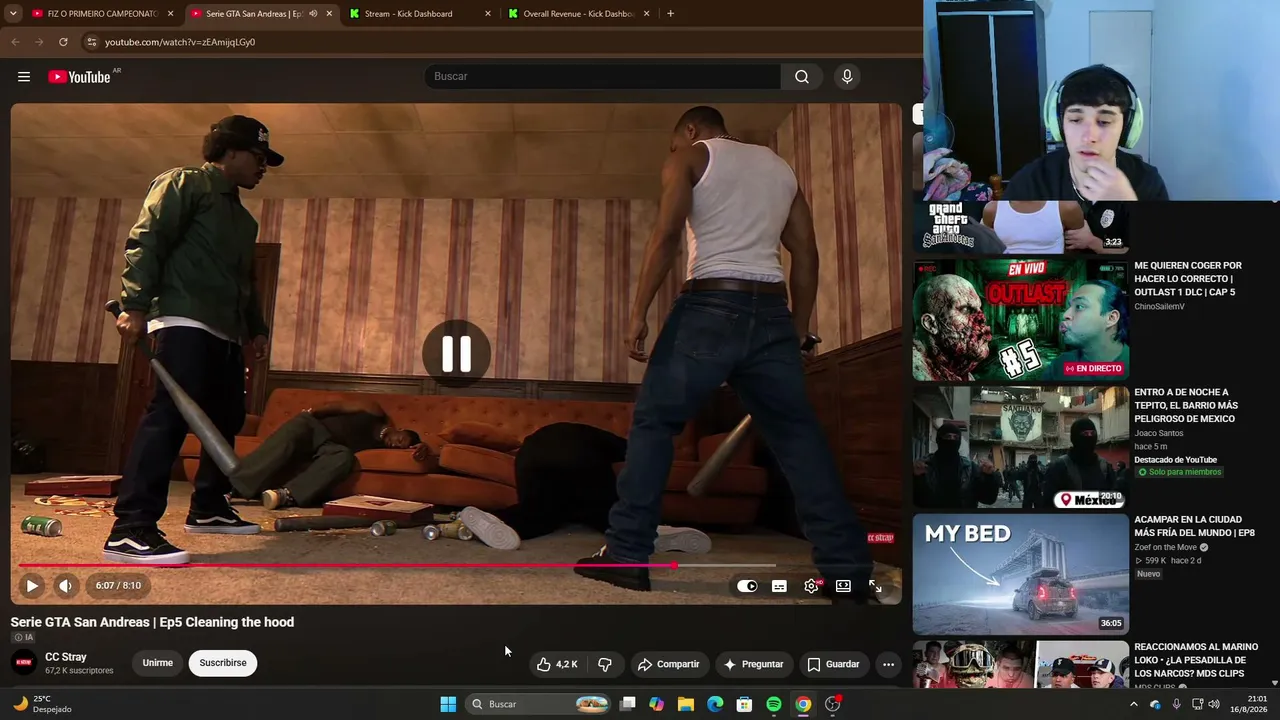Open video titled ENTRO A DE NOCHE A TEPITO
Image resolution: width=1280 pixels, height=720 pixels.
pos(1186,406)
